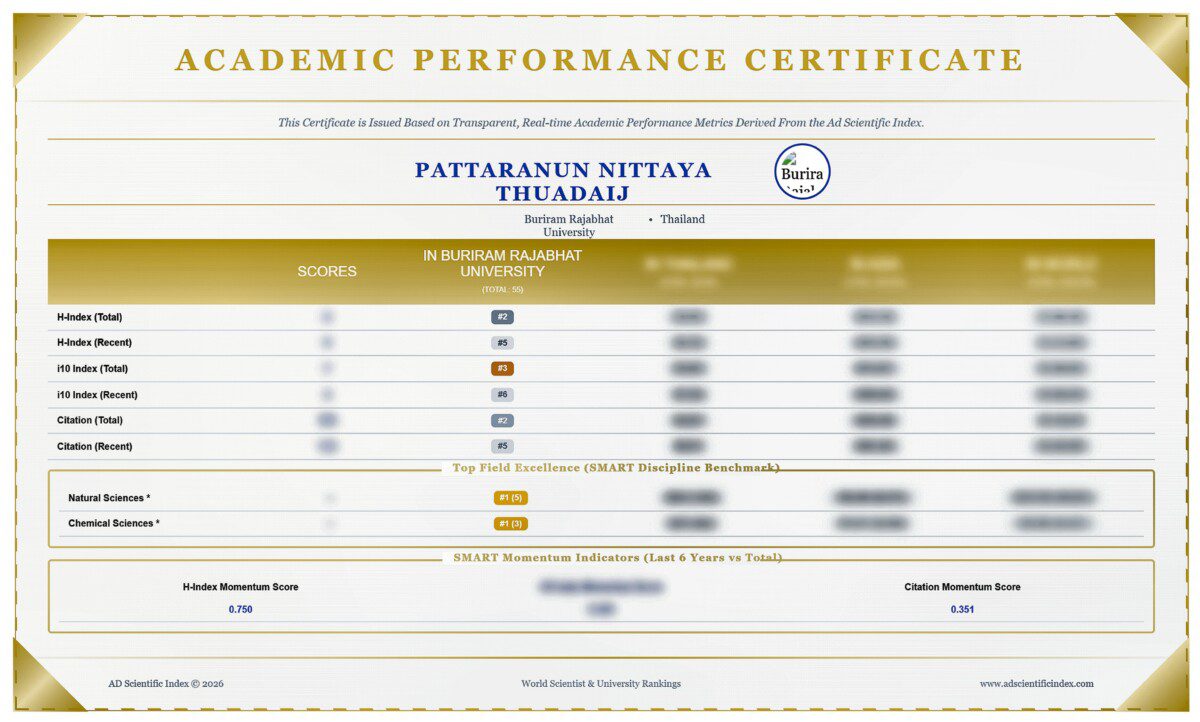
Task: Click the #1 (3) badge for Chemical Sciences
Action: (510, 523)
